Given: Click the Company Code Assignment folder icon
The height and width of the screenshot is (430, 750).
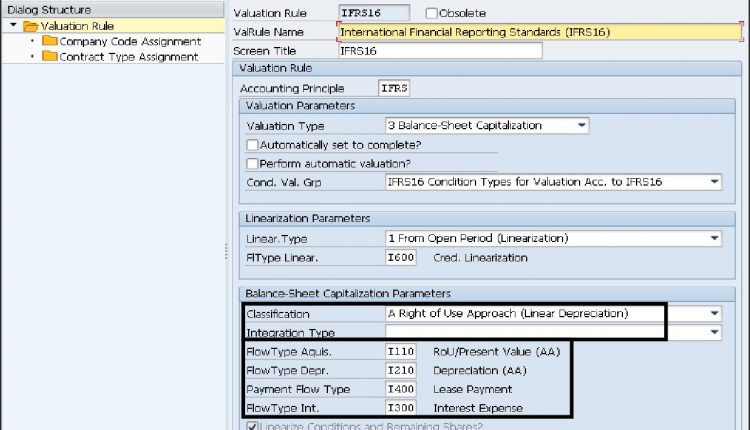Looking at the screenshot, I should pos(50,41).
